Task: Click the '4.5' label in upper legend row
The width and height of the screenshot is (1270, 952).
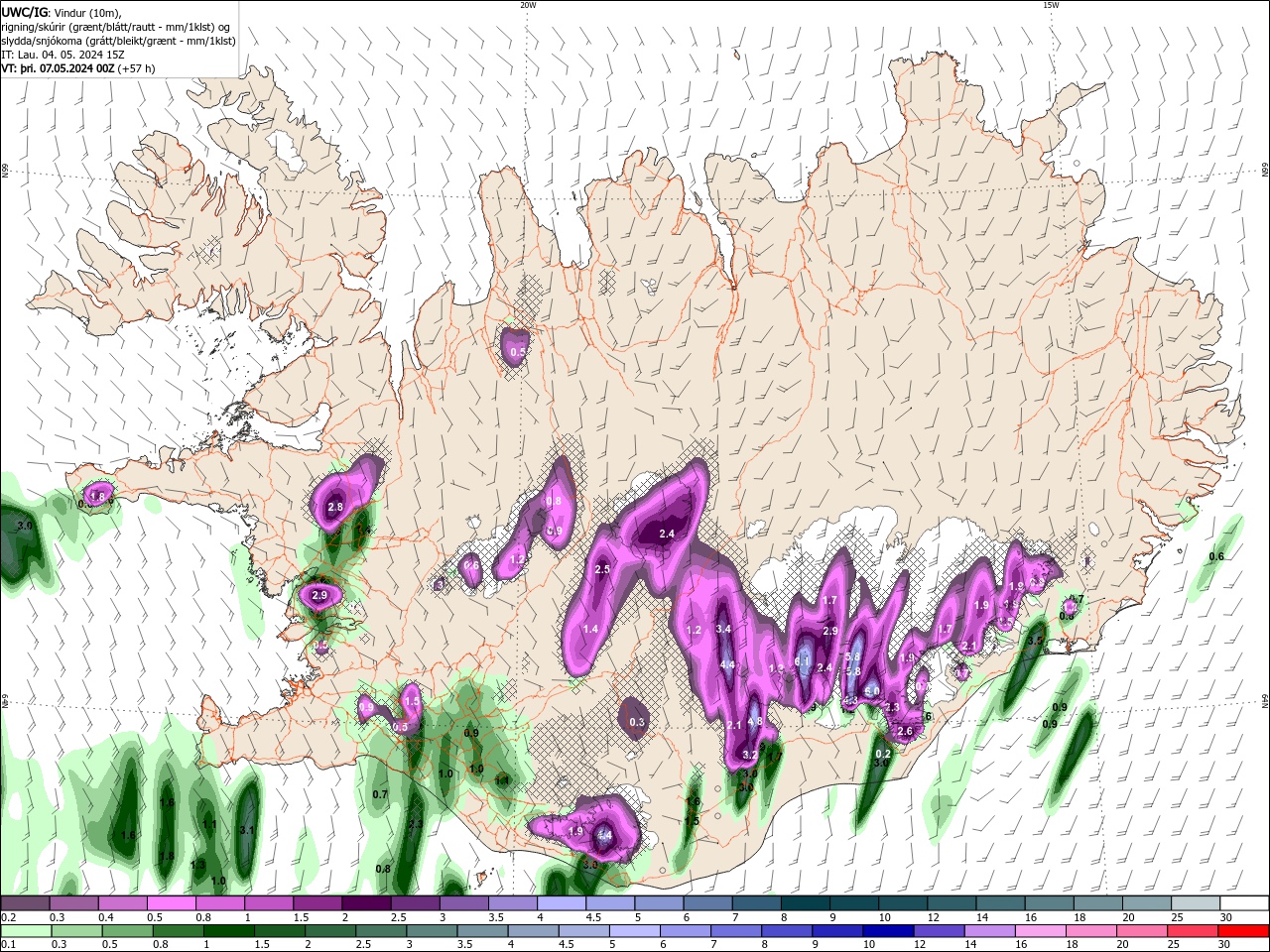Action: [x=592, y=917]
